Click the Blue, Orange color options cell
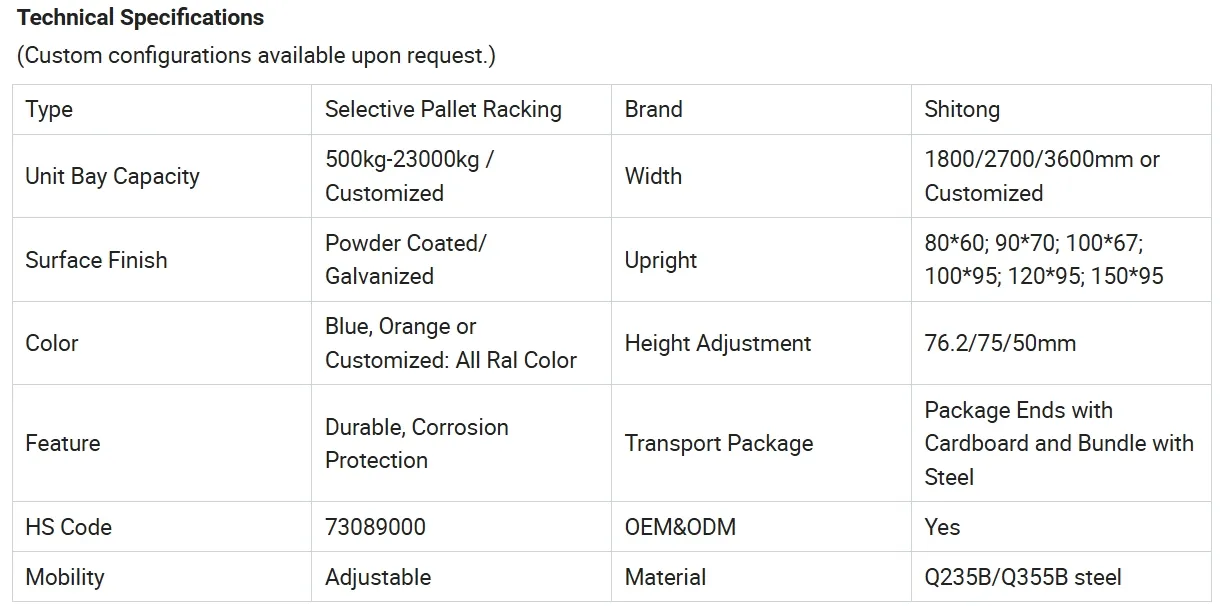Viewport: 1221px width, 606px height. (450, 343)
